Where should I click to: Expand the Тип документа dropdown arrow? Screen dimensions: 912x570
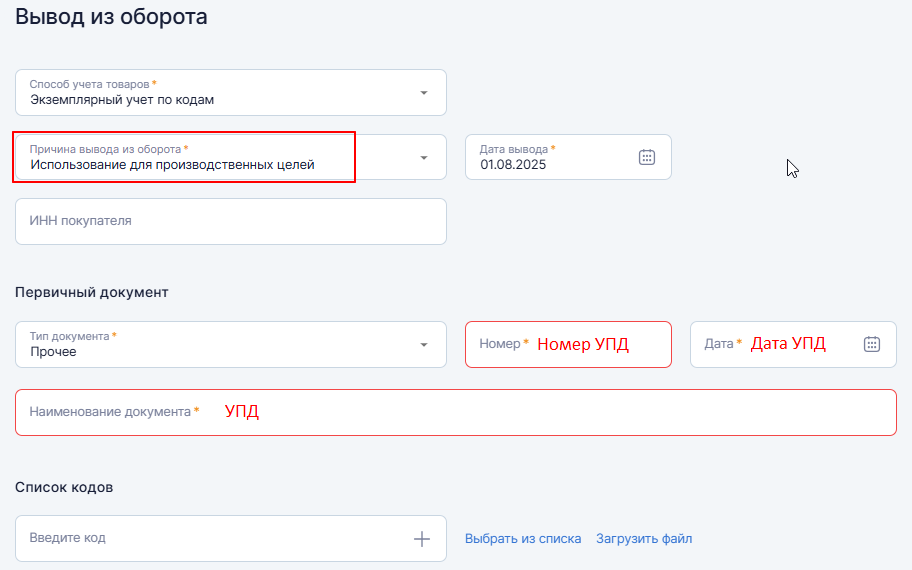[423, 345]
